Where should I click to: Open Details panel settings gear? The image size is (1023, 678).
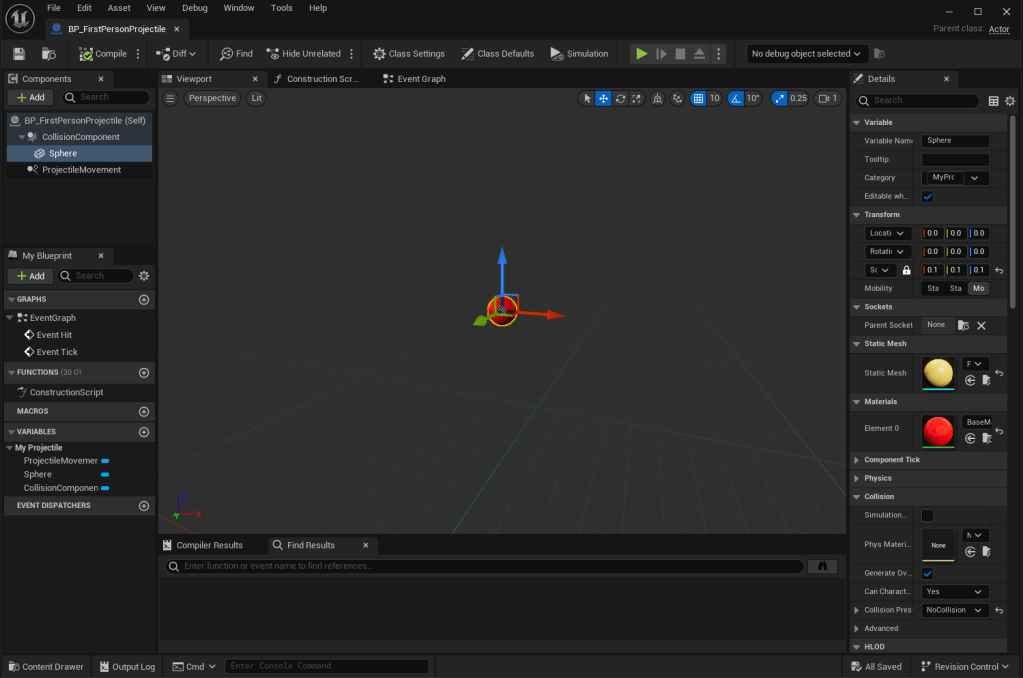click(1010, 101)
